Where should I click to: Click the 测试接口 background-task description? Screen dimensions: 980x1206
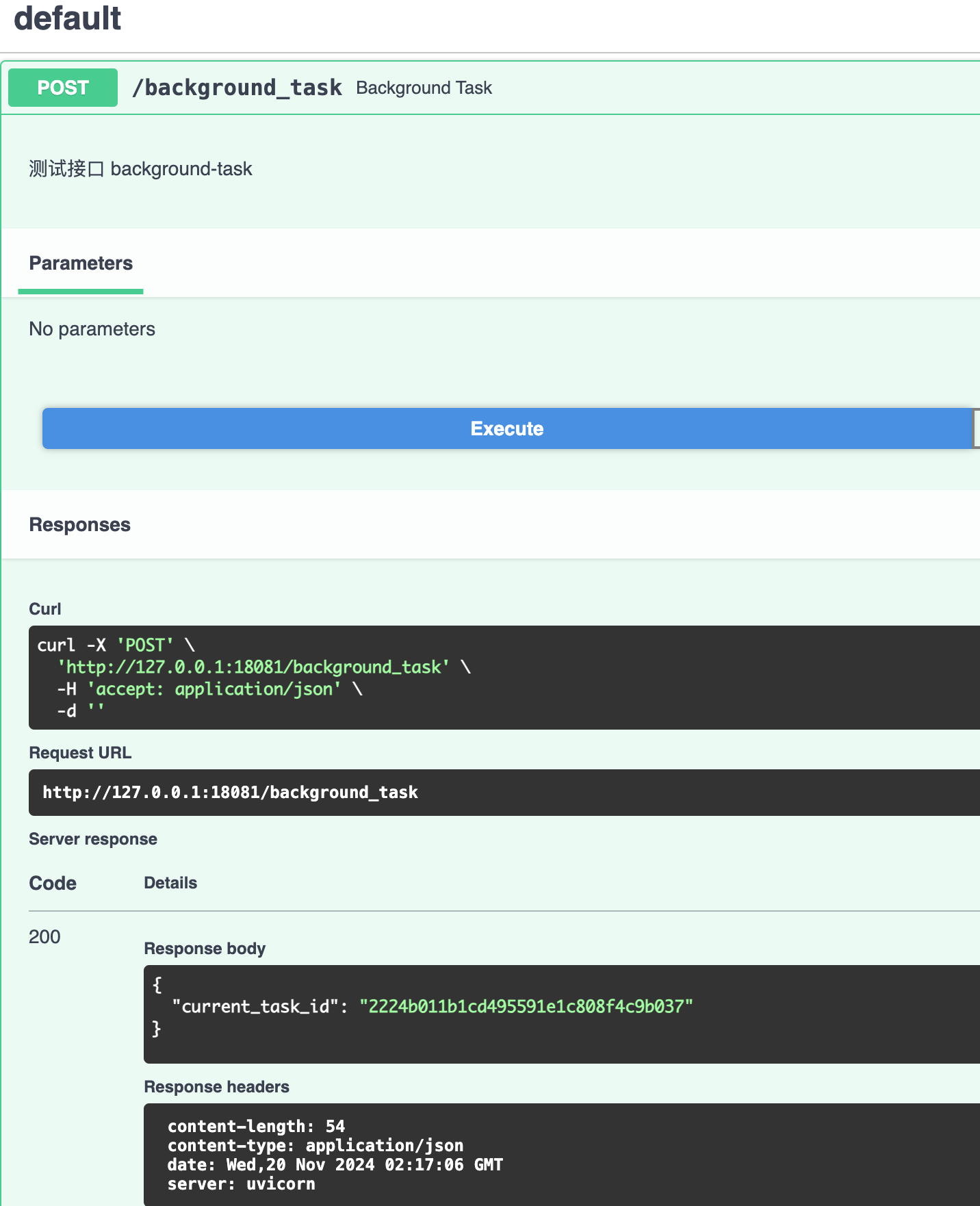click(140, 168)
